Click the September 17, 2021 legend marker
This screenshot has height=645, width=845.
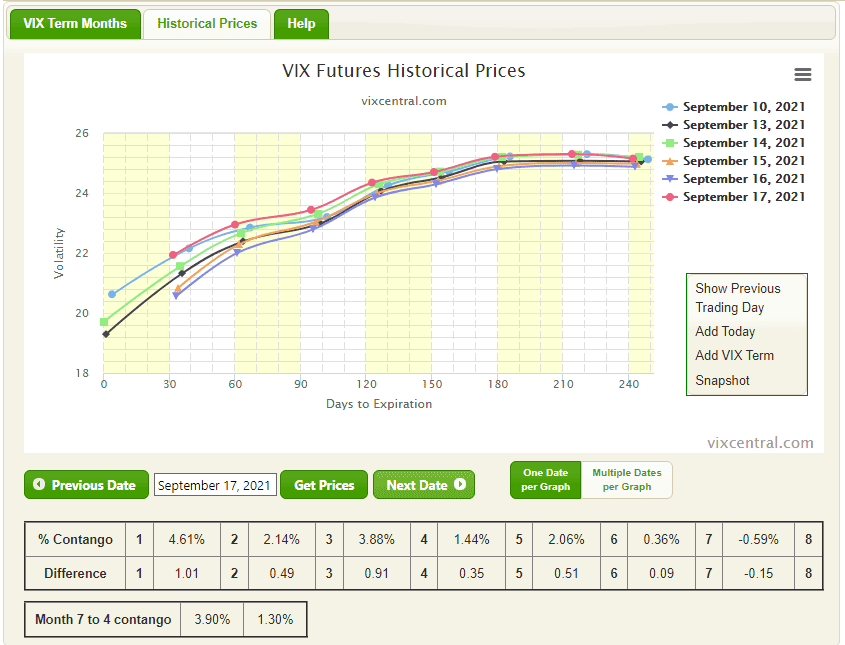pos(670,197)
